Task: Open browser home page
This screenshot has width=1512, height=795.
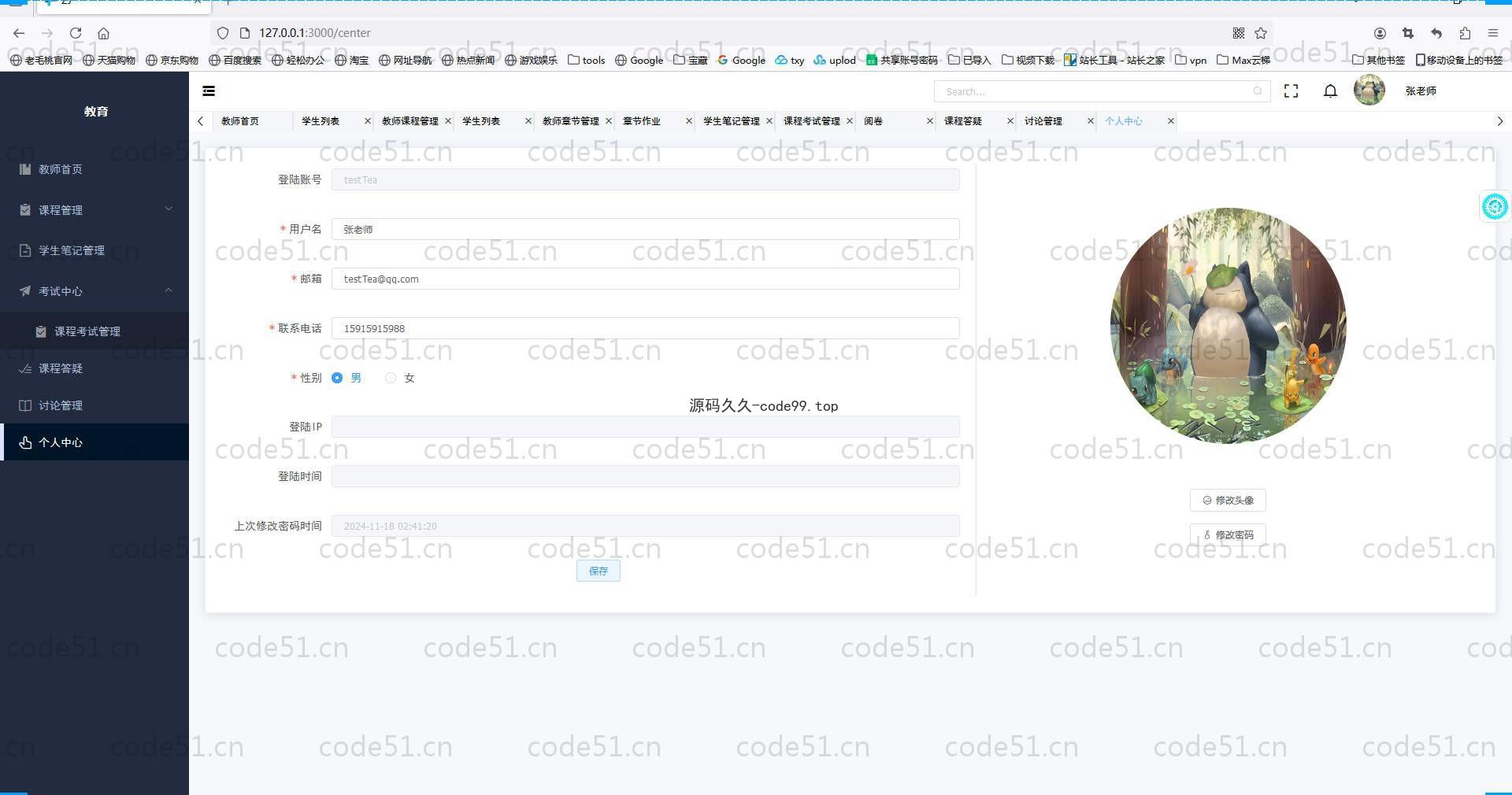Action: (x=103, y=33)
